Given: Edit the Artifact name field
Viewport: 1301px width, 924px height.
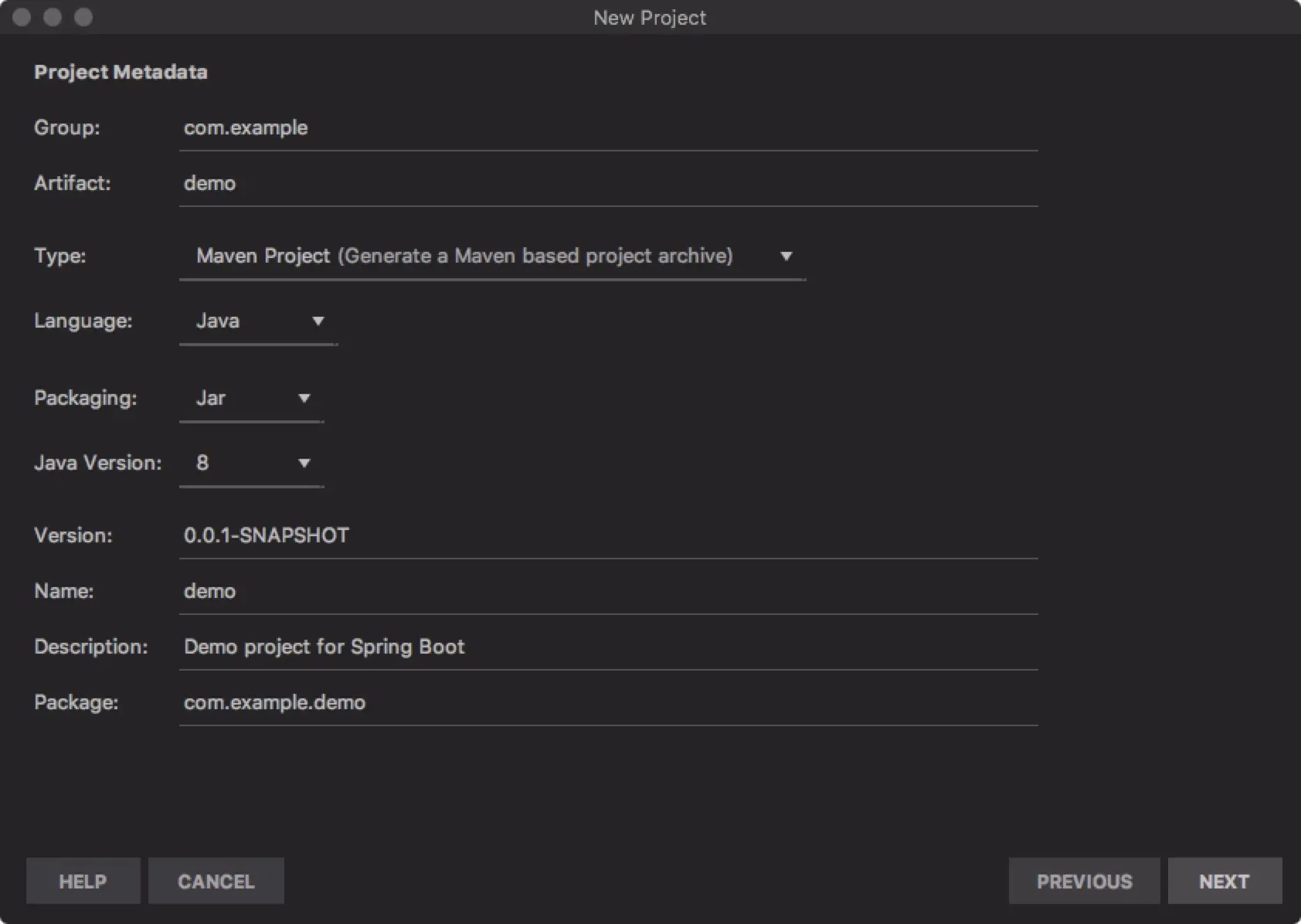Looking at the screenshot, I should tap(607, 184).
